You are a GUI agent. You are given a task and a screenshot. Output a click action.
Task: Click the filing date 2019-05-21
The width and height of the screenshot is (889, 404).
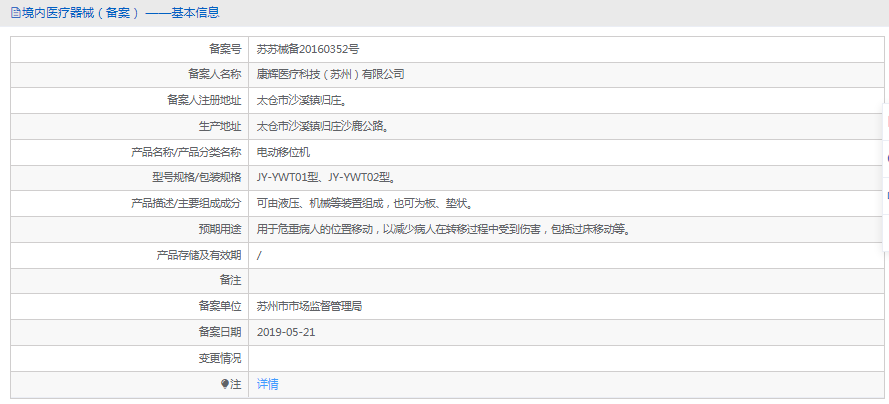(x=286, y=332)
